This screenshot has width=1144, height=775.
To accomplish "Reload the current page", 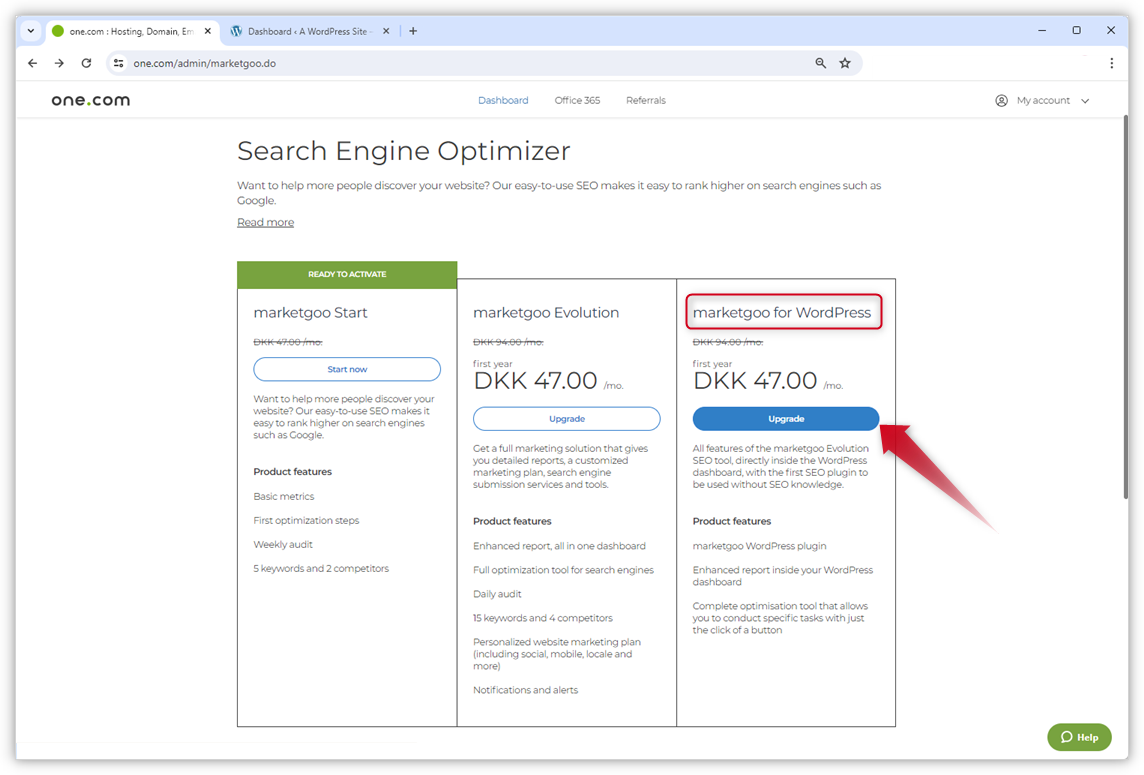I will click(86, 63).
